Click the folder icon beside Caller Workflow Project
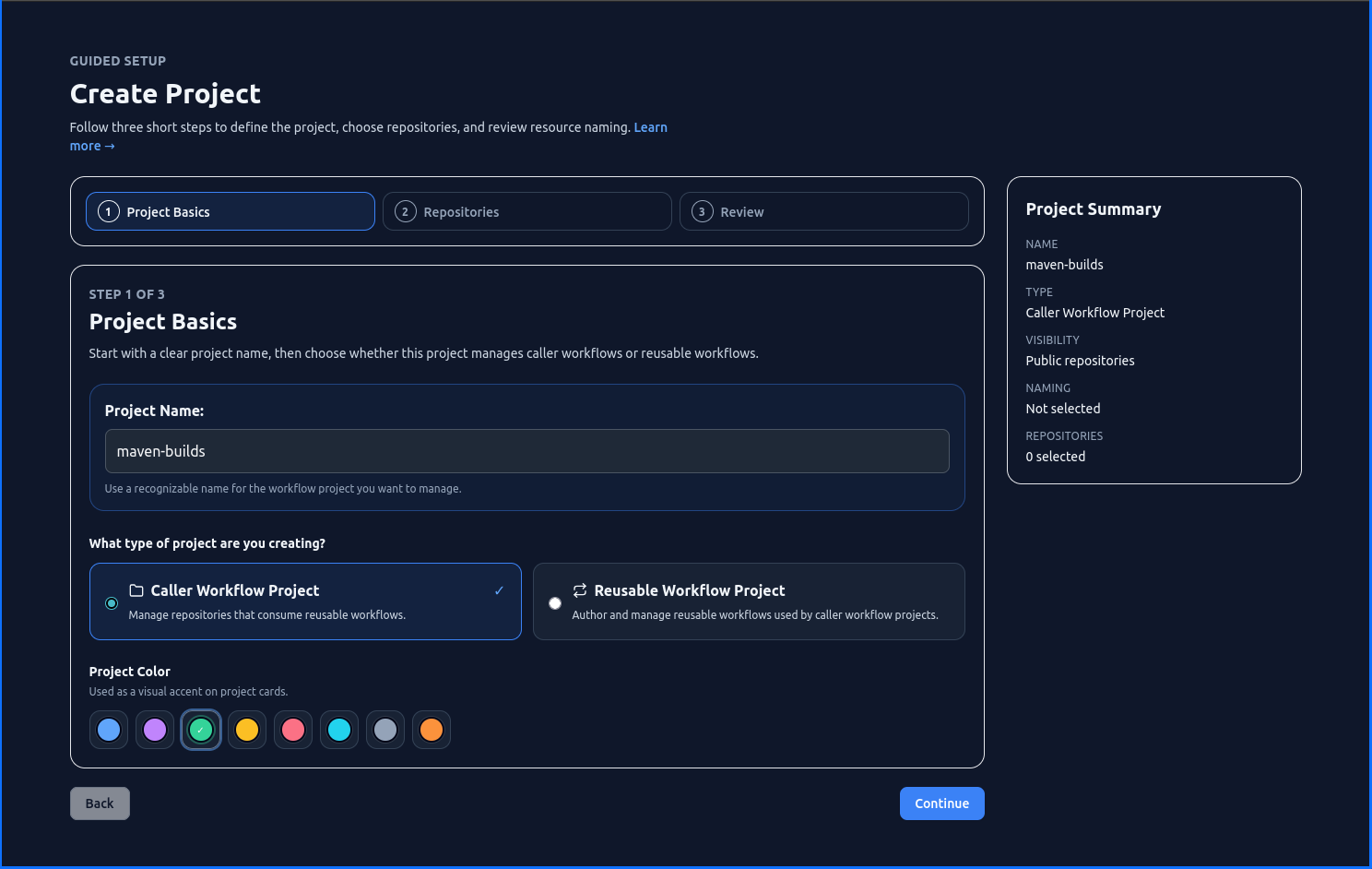The image size is (1372, 869). [x=136, y=590]
